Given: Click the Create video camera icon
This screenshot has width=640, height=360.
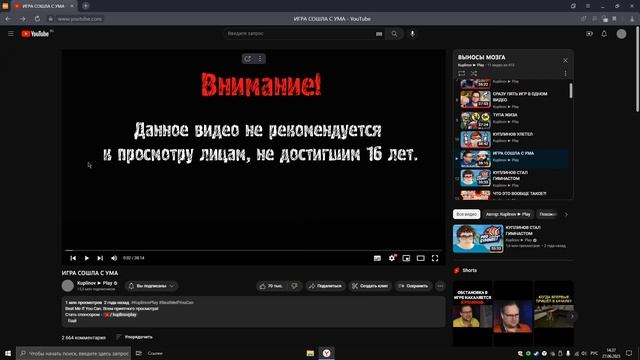Looking at the screenshot, I should click(589, 34).
